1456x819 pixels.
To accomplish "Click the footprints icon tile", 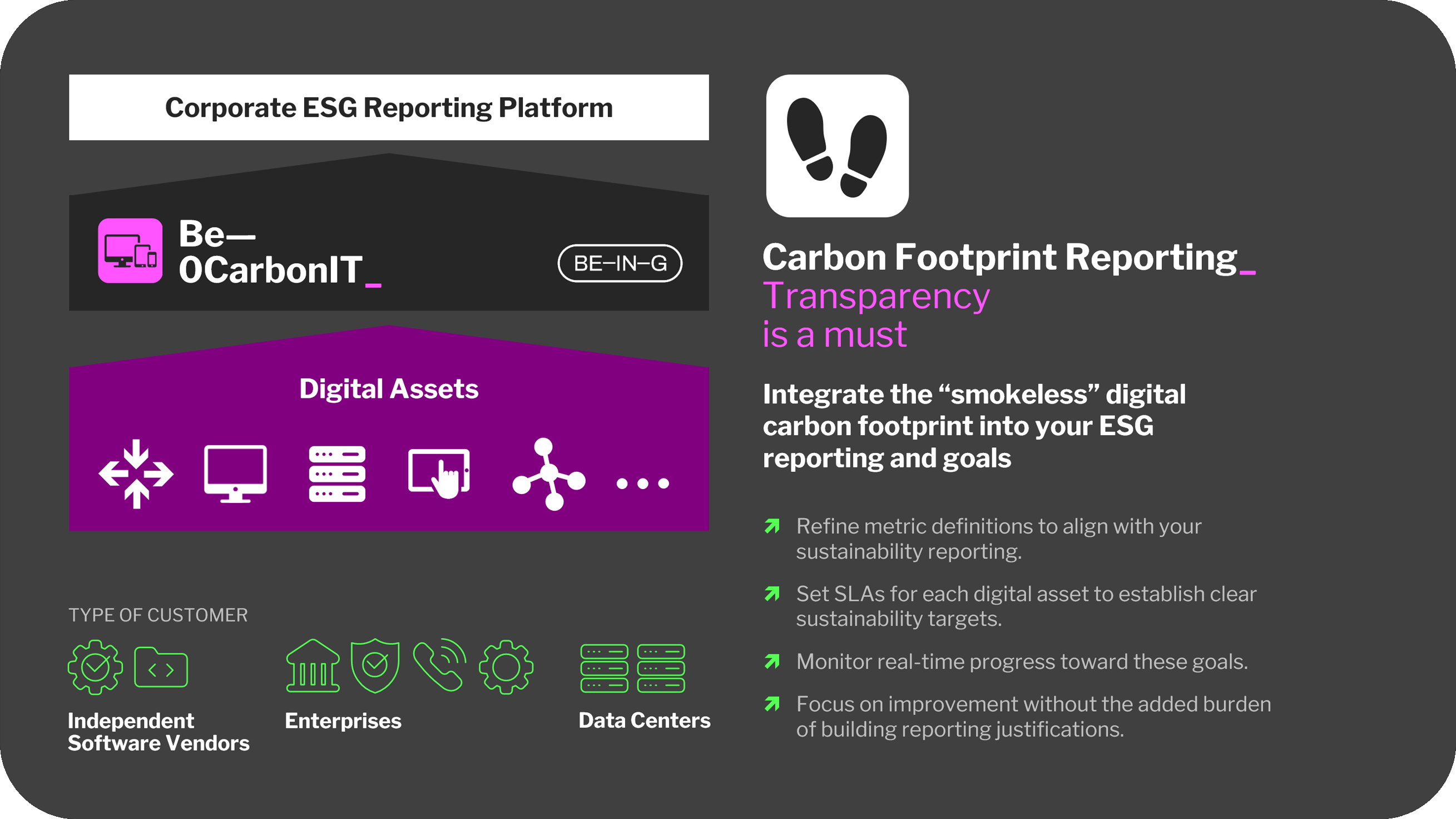I will tap(837, 146).
